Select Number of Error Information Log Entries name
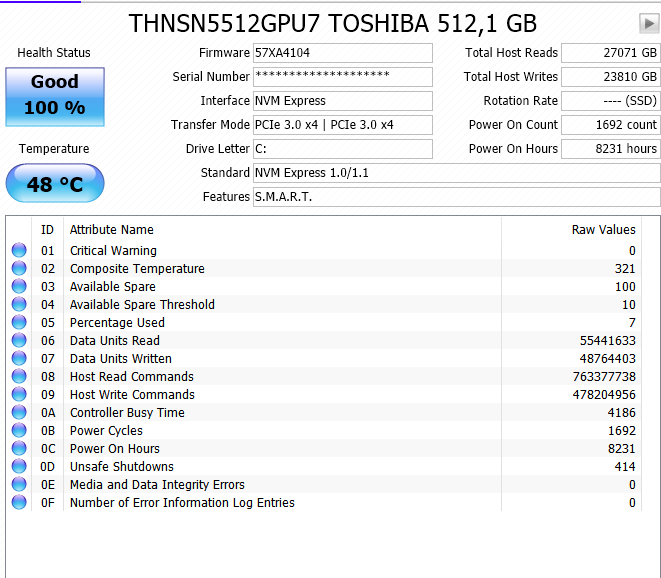 pos(182,503)
